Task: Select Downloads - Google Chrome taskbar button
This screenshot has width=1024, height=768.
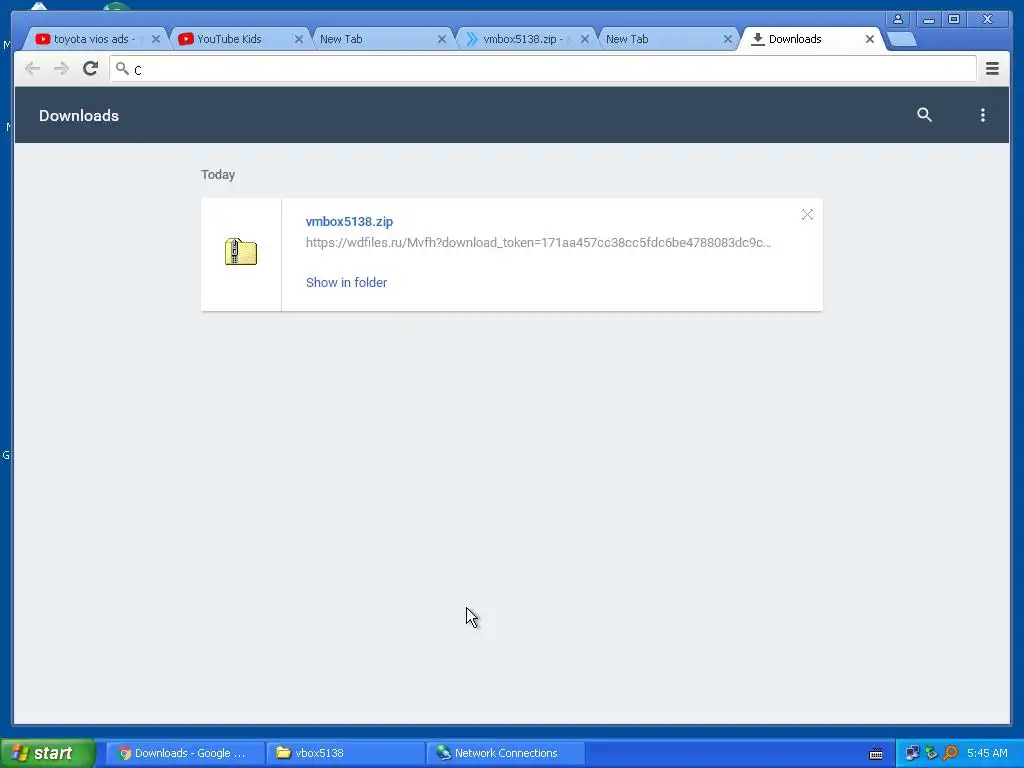Action: point(185,753)
